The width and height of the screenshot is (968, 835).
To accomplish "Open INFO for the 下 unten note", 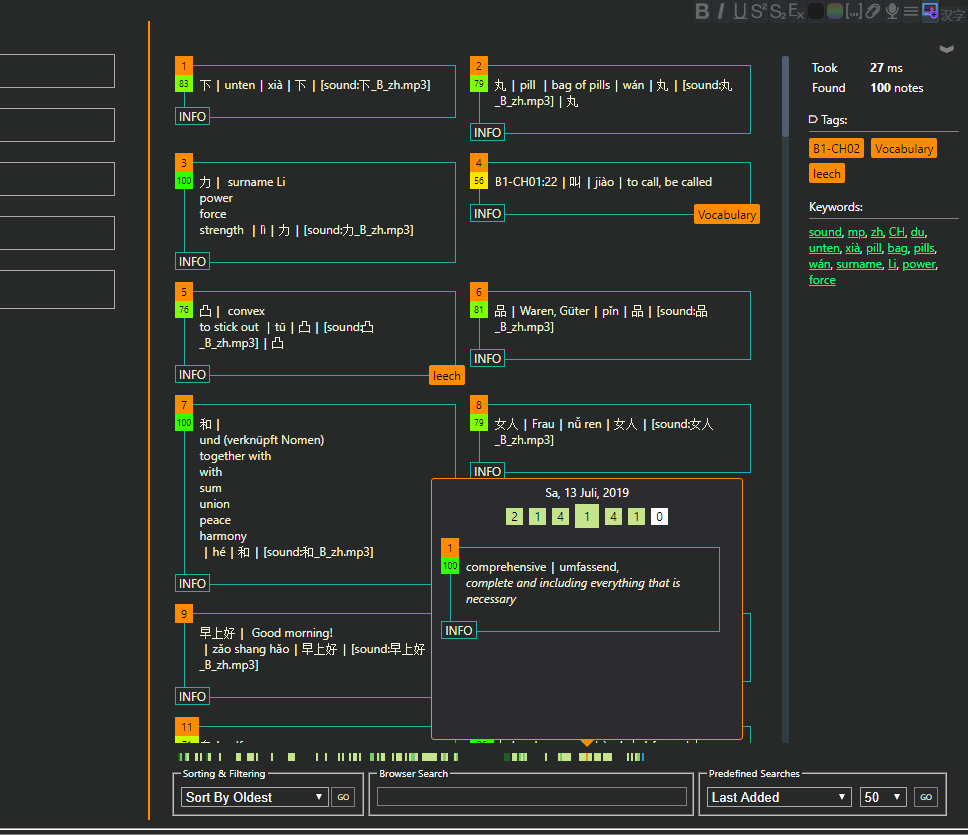I will tap(192, 117).
